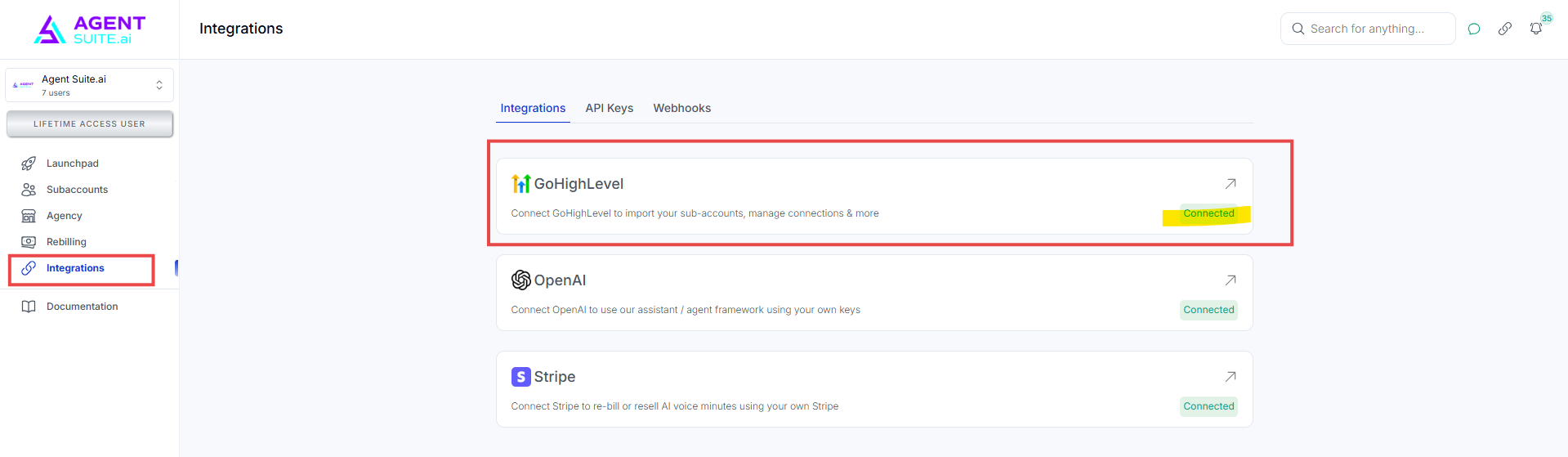Click the Rebilling money icon
Image resolution: width=1568 pixels, height=457 pixels.
pos(29,242)
